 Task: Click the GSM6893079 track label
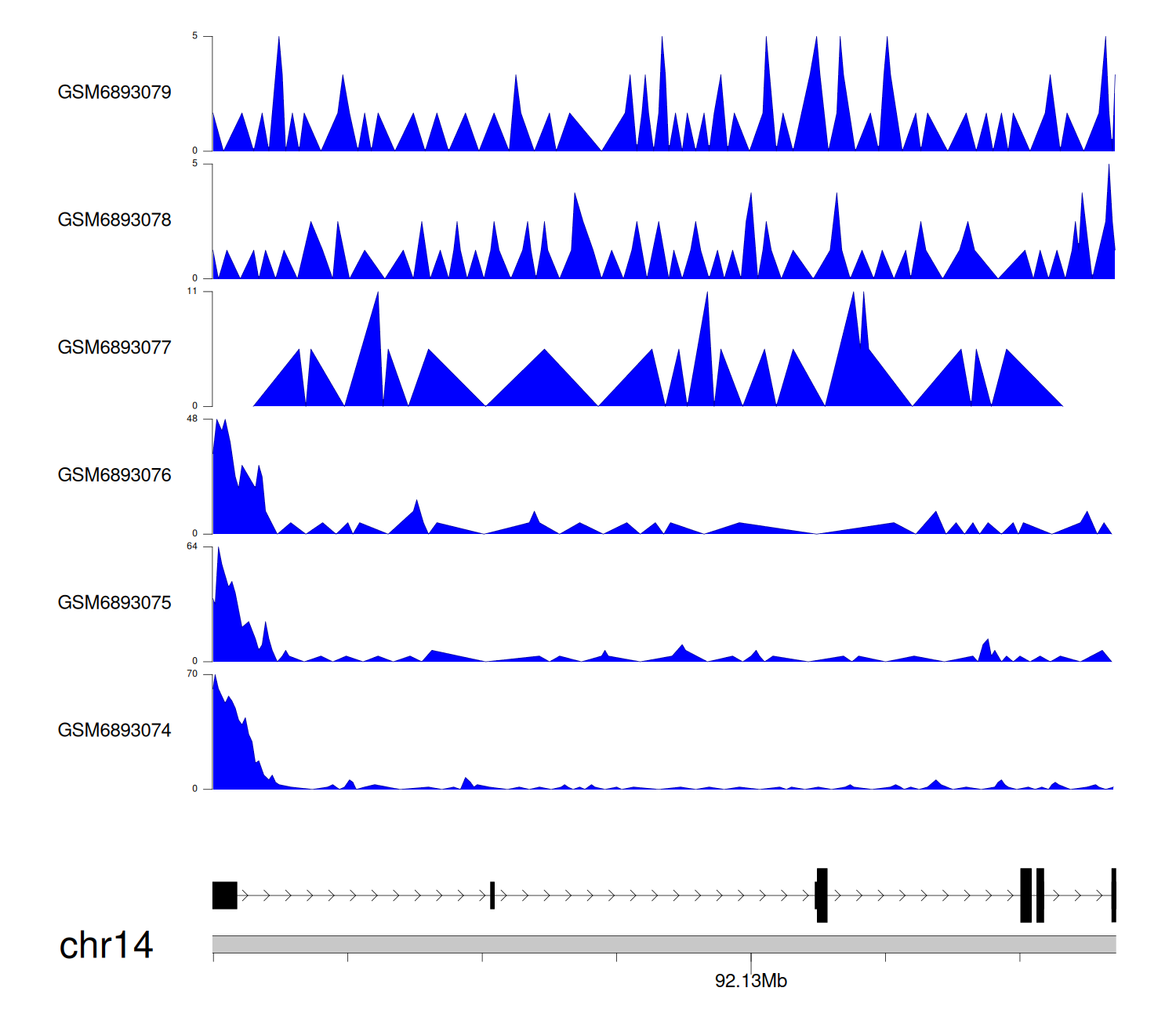click(x=114, y=93)
